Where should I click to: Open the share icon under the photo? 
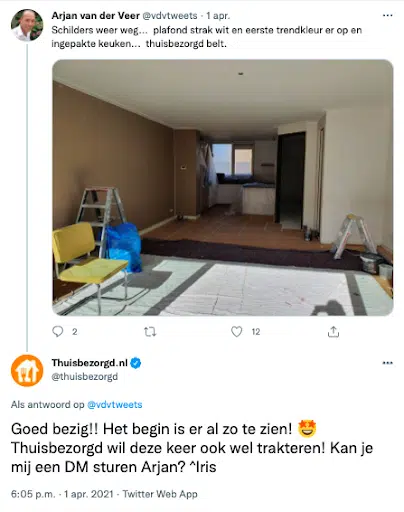333,332
